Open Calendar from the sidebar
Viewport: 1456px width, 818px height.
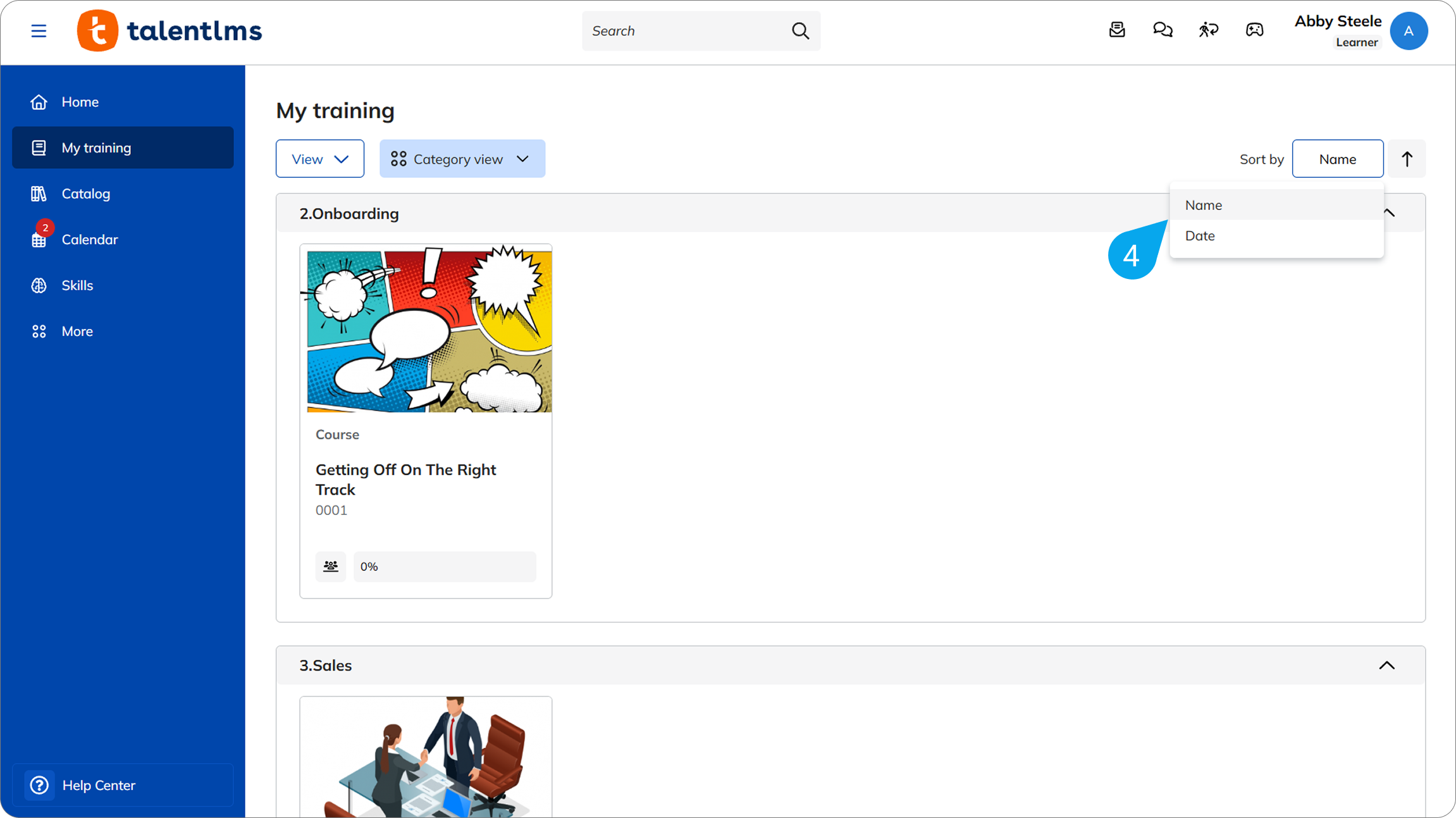point(90,240)
